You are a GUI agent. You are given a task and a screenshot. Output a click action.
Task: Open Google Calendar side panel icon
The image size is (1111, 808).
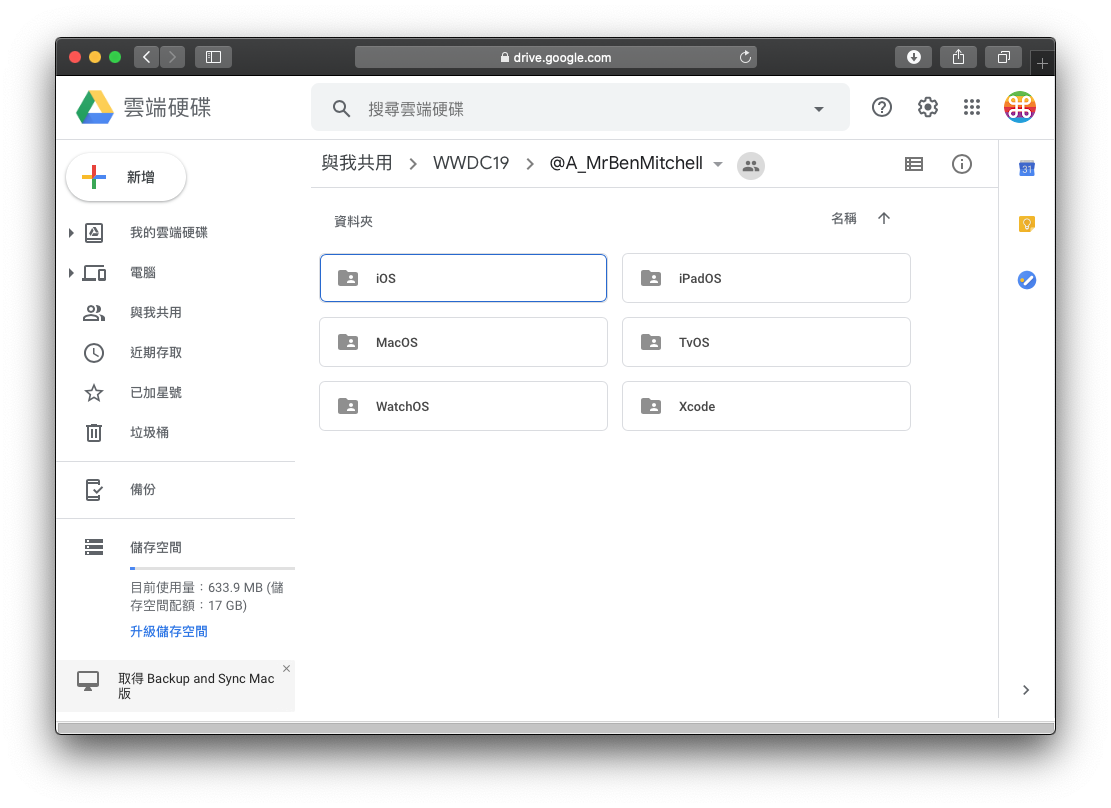click(1027, 169)
